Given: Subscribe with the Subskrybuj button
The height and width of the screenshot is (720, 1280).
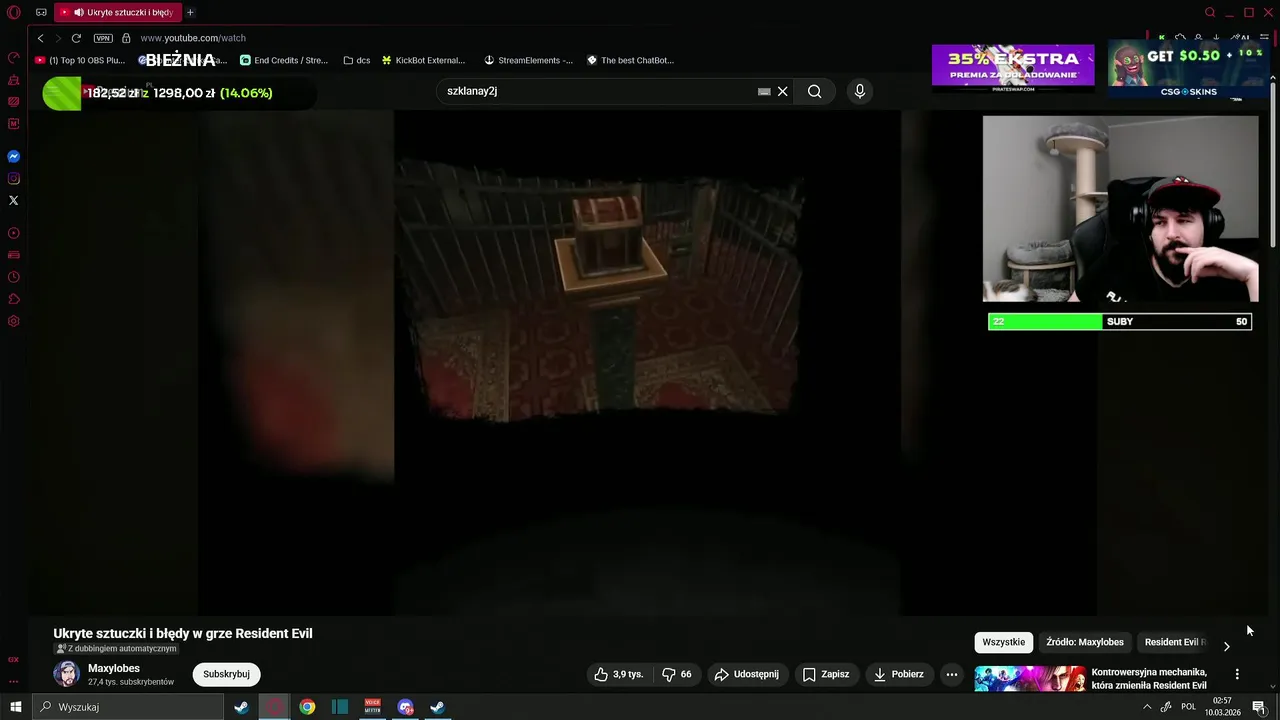Looking at the screenshot, I should 226,674.
